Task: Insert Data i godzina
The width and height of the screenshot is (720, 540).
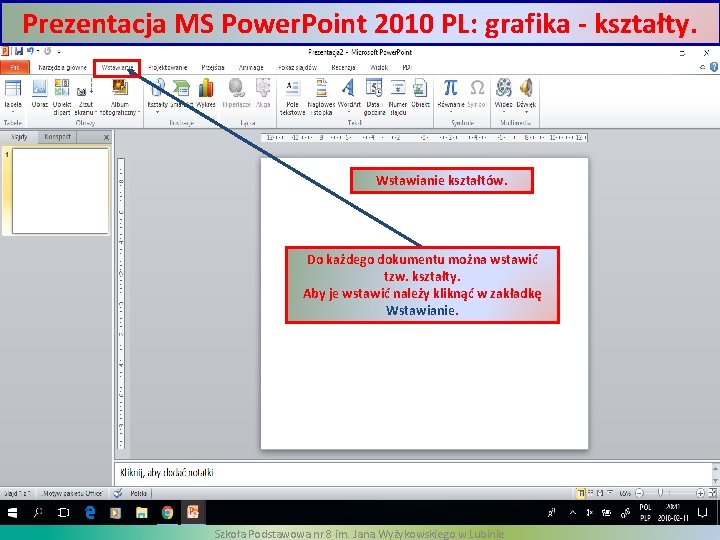Action: point(374,96)
